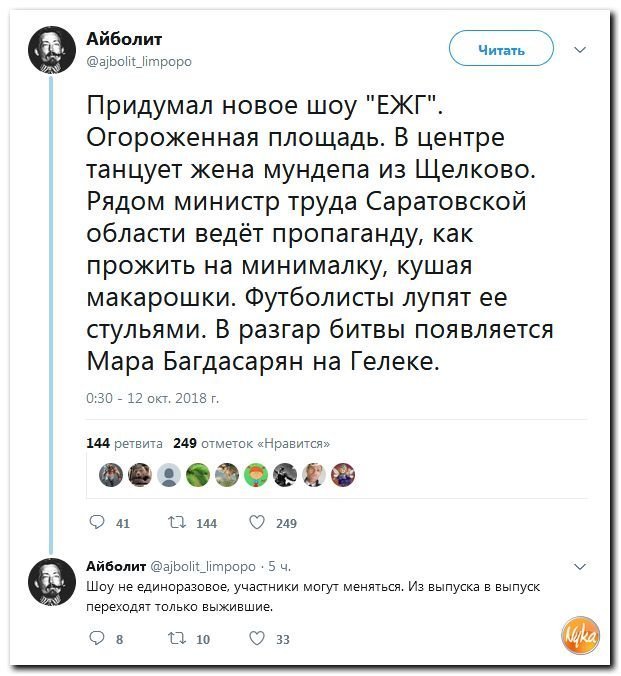Open Айболит name on the reply tweet

click(116, 566)
